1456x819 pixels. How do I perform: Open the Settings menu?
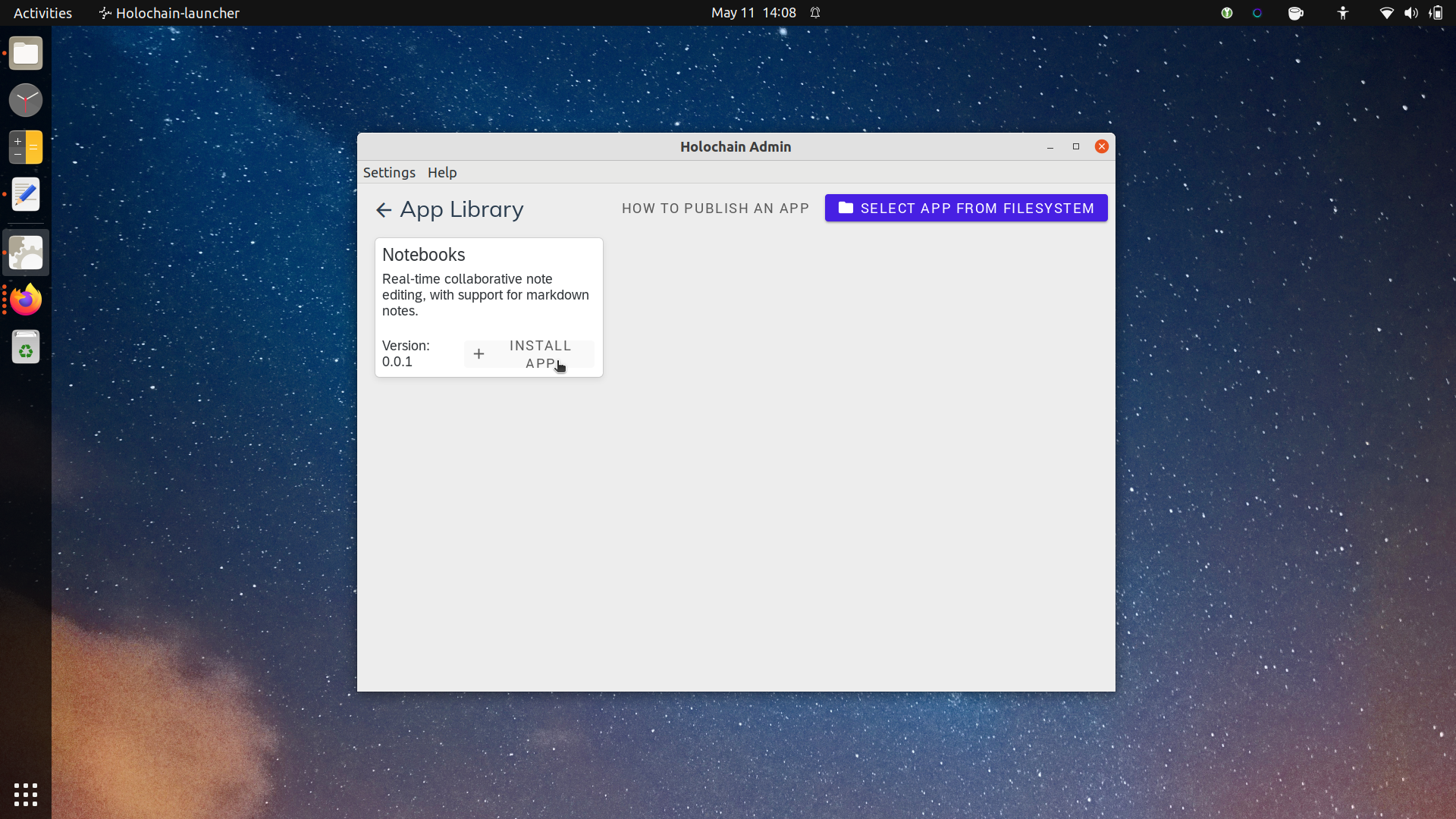pyautogui.click(x=389, y=172)
